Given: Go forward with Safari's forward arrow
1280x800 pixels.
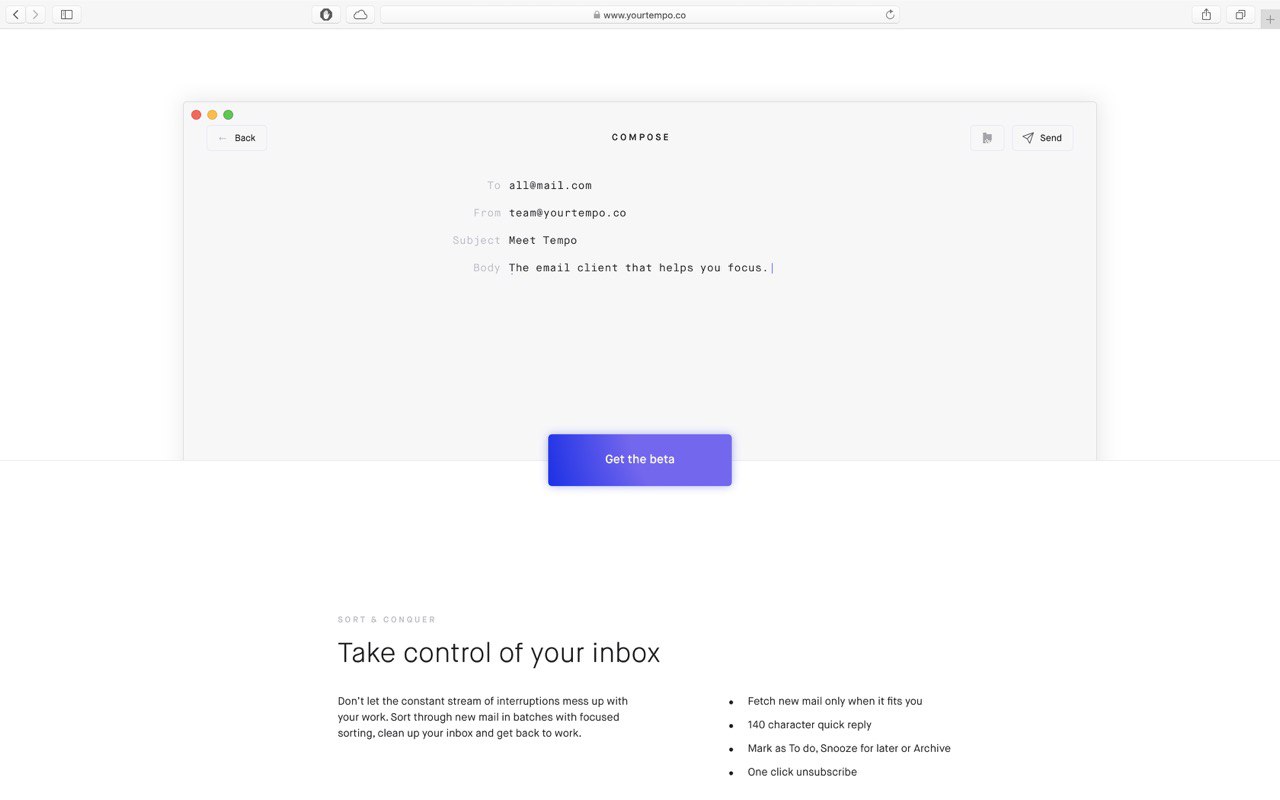Looking at the screenshot, I should [36, 15].
